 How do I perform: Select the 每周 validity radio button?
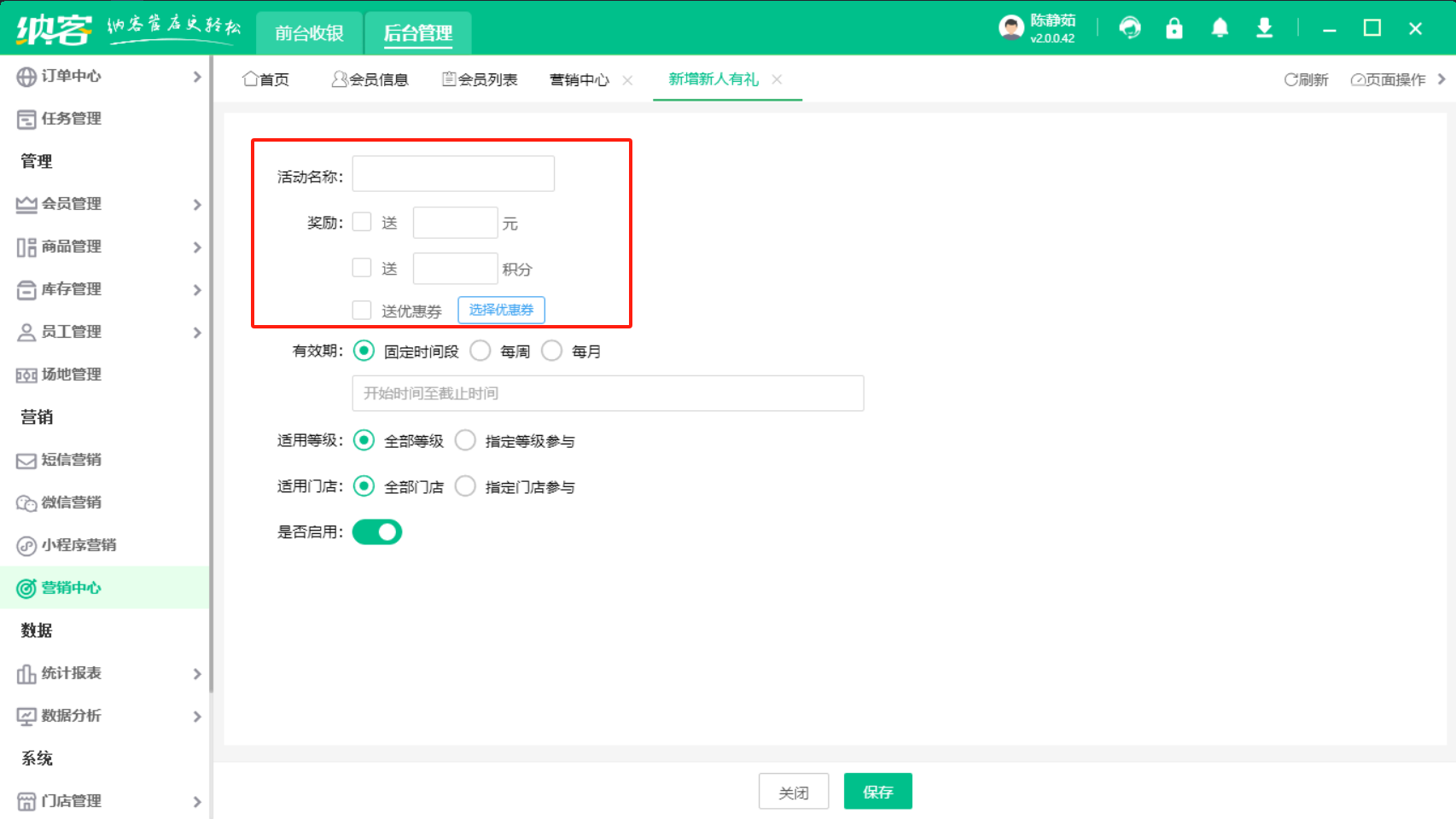480,351
